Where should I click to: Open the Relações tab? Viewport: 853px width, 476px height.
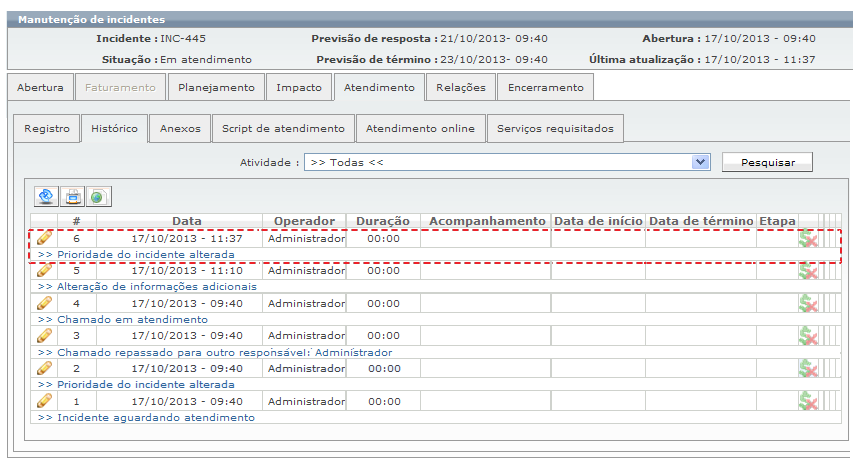tap(461, 88)
